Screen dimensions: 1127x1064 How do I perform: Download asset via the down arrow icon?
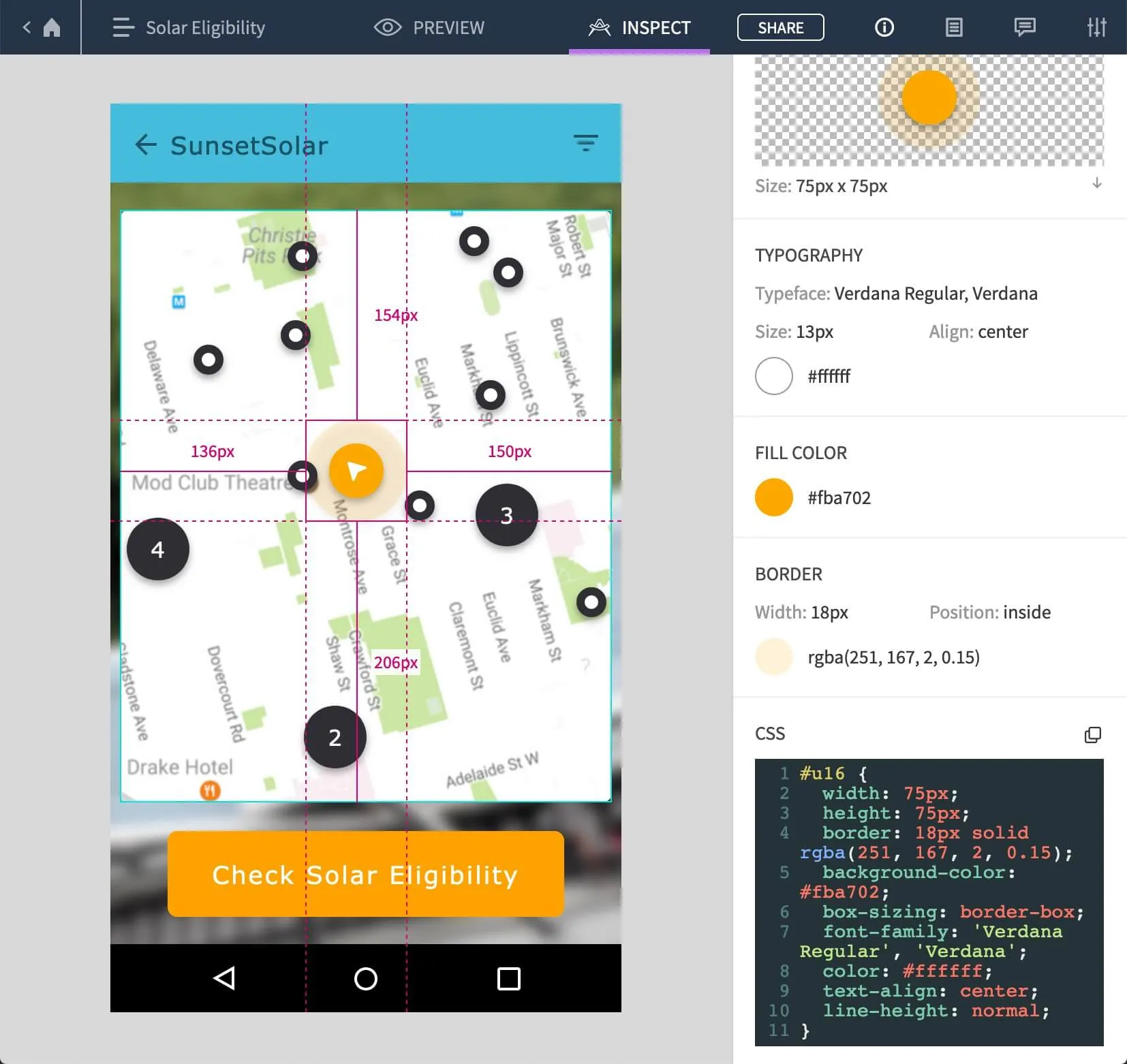click(x=1096, y=183)
